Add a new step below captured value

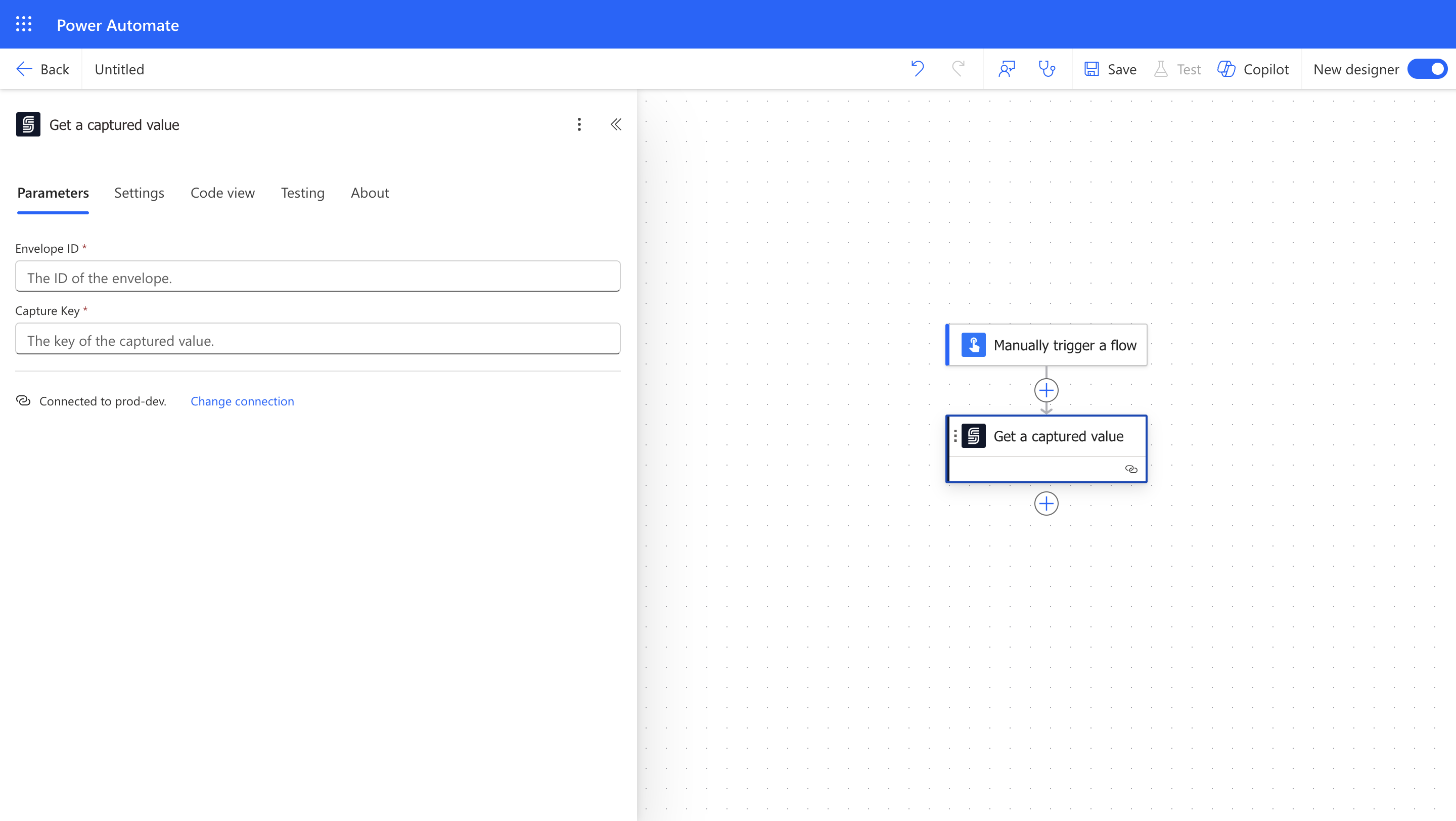click(1046, 504)
